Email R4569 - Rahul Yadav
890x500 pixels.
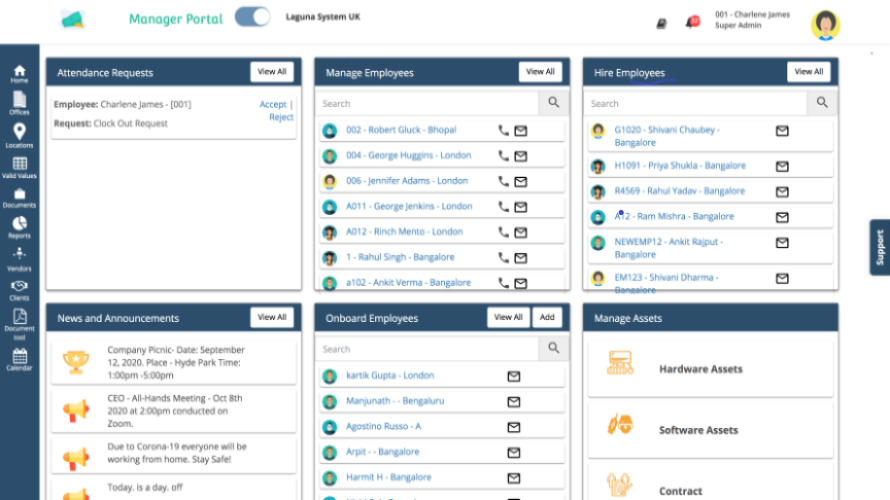coord(782,192)
